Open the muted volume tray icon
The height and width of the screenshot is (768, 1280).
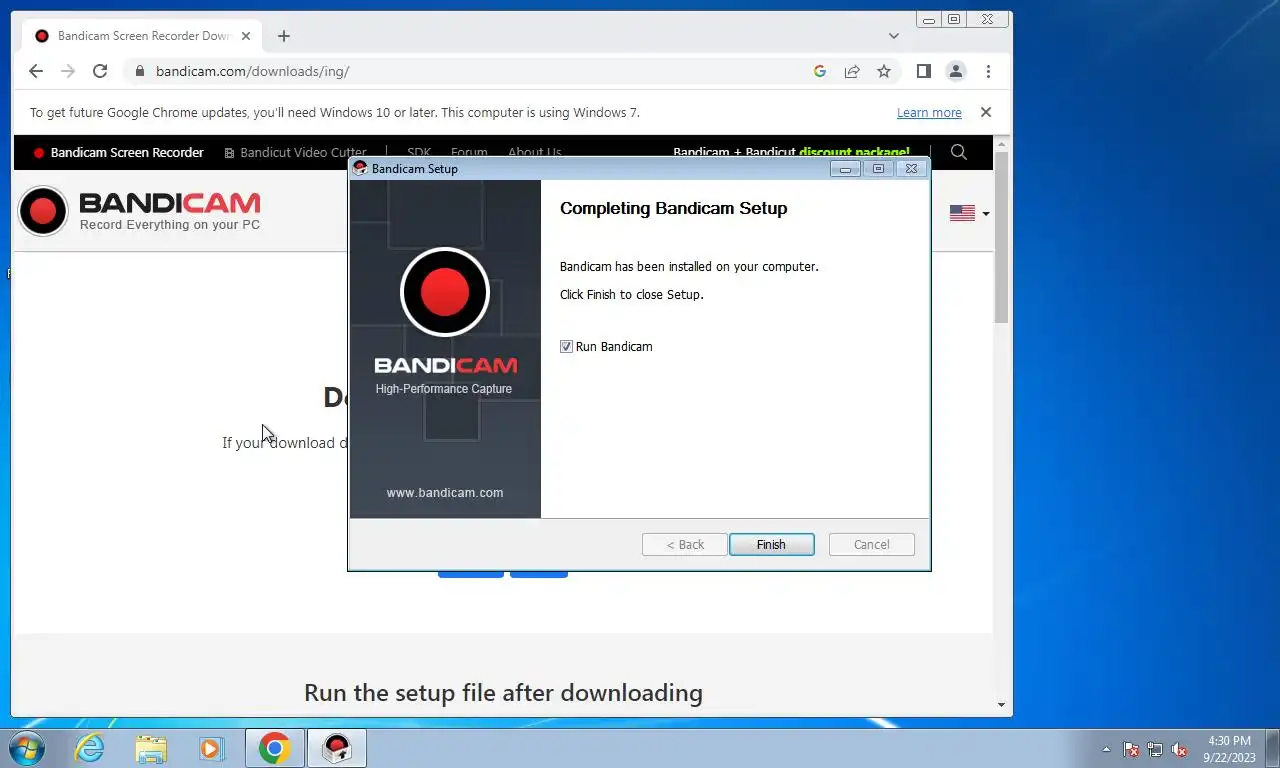pos(1179,749)
